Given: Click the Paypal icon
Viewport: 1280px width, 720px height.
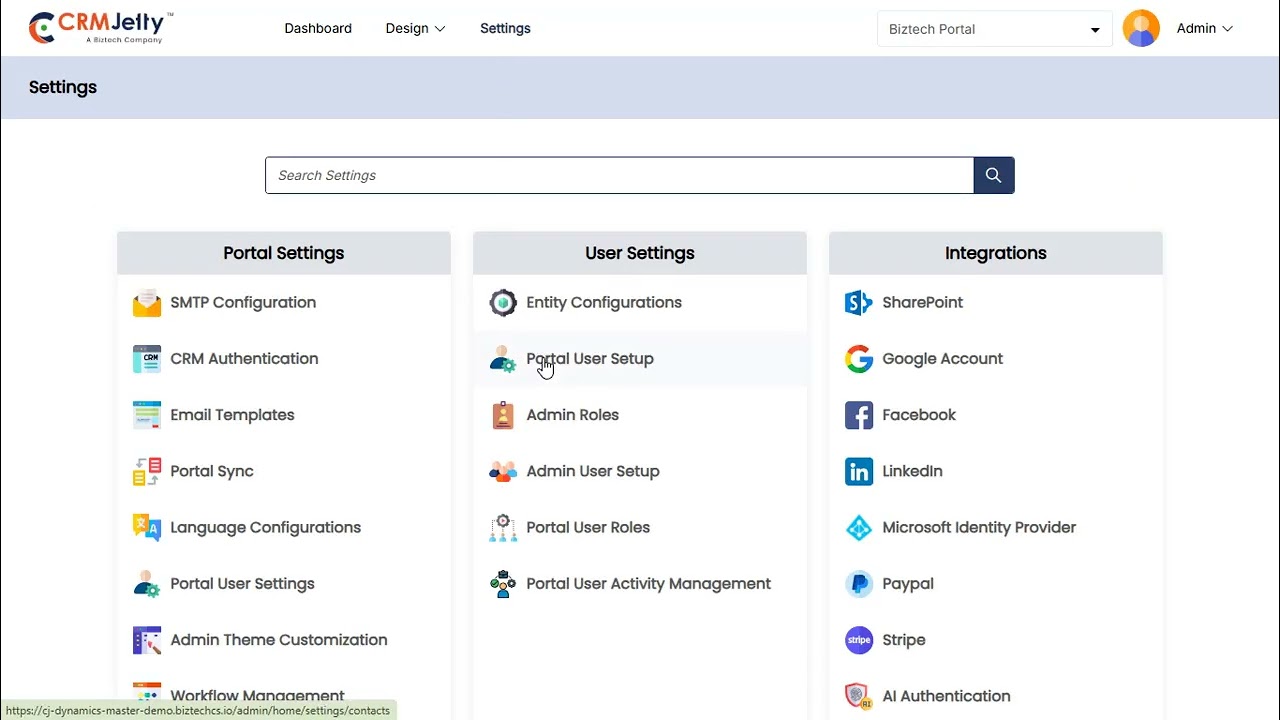Looking at the screenshot, I should [x=858, y=584].
